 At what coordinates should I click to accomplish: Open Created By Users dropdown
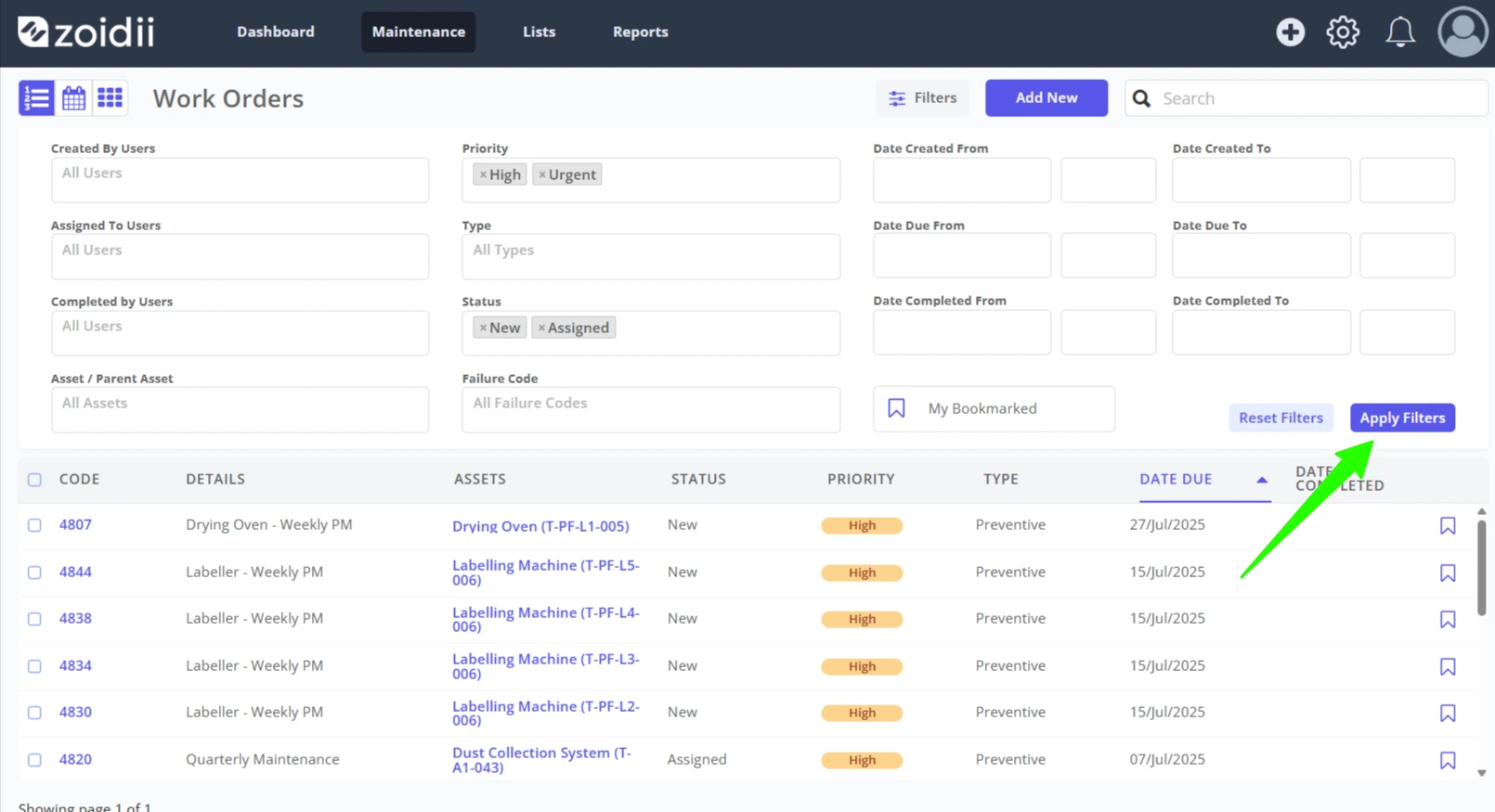pos(240,180)
